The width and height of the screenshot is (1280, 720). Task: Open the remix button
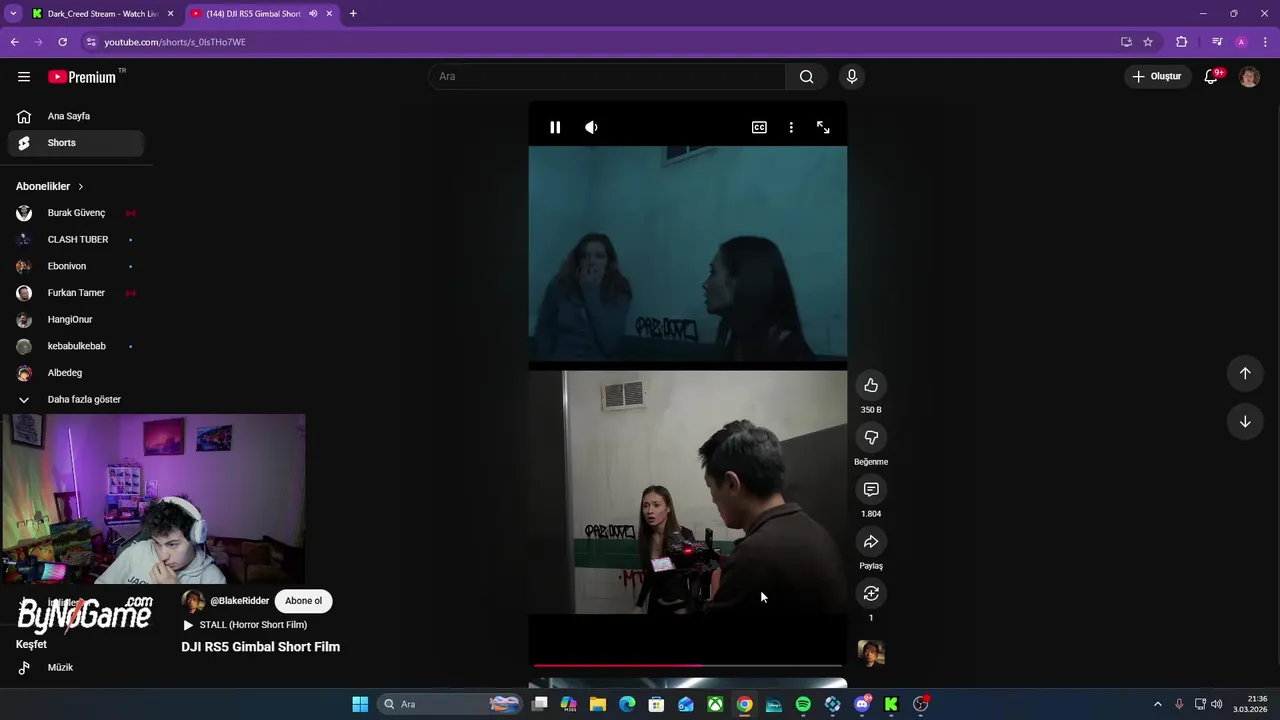click(871, 594)
